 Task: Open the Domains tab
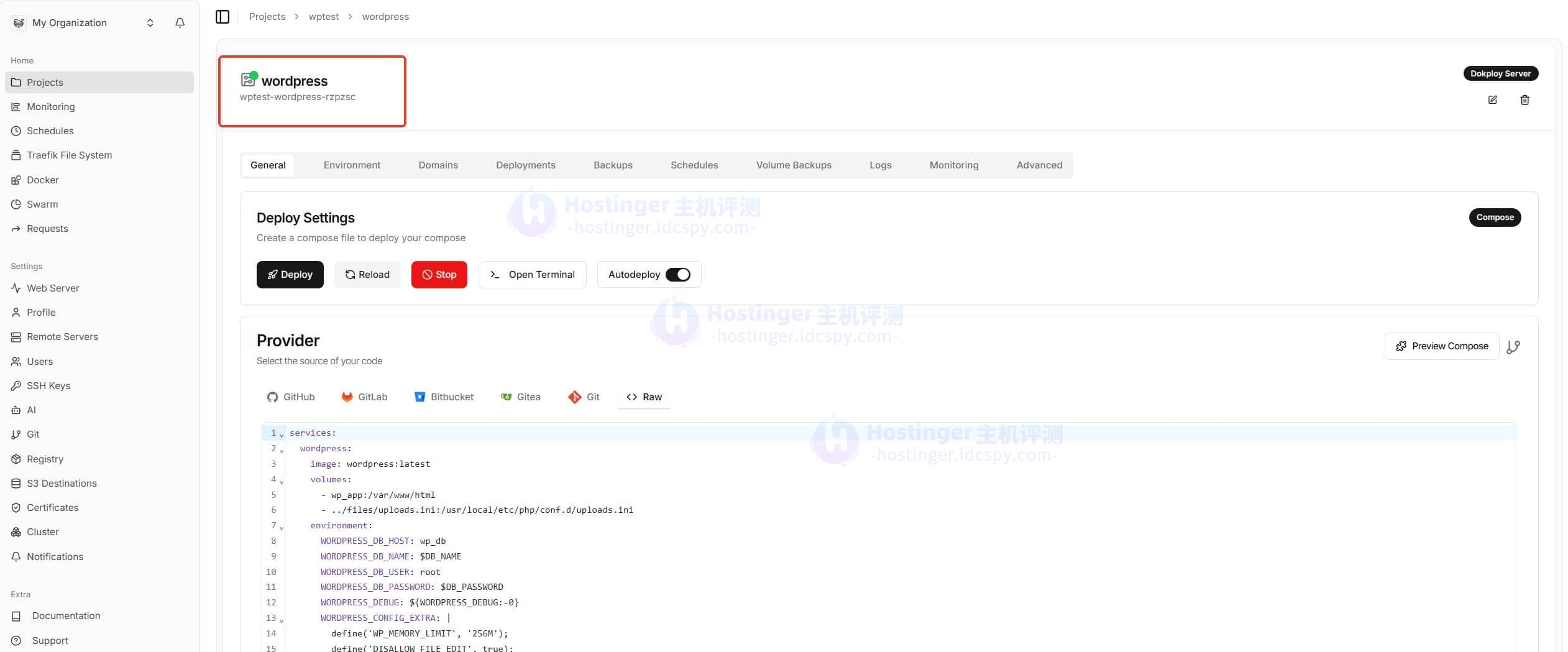pos(438,165)
